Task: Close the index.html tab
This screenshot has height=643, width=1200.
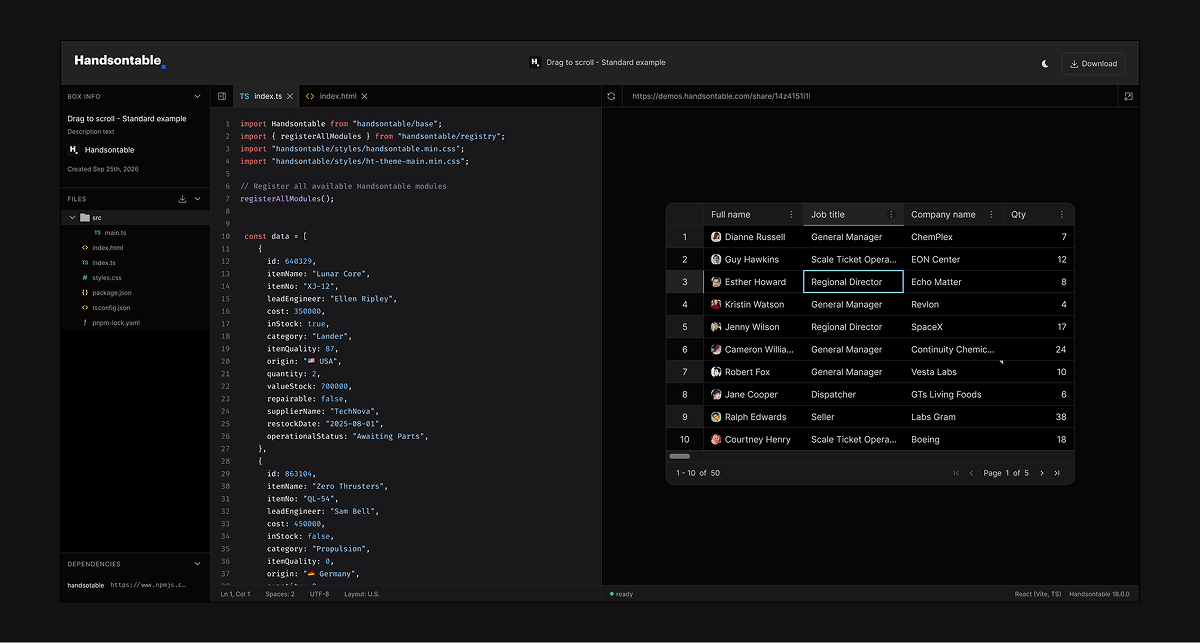Action: point(364,96)
